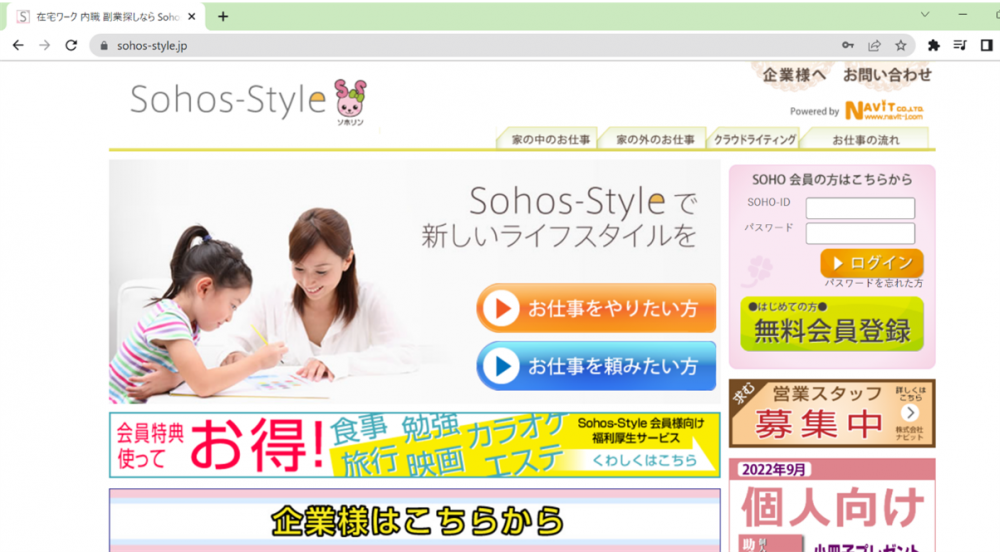This screenshot has width=1000, height=552.
Task: Open the クラウドライティング tab
Action: pyautogui.click(x=754, y=139)
